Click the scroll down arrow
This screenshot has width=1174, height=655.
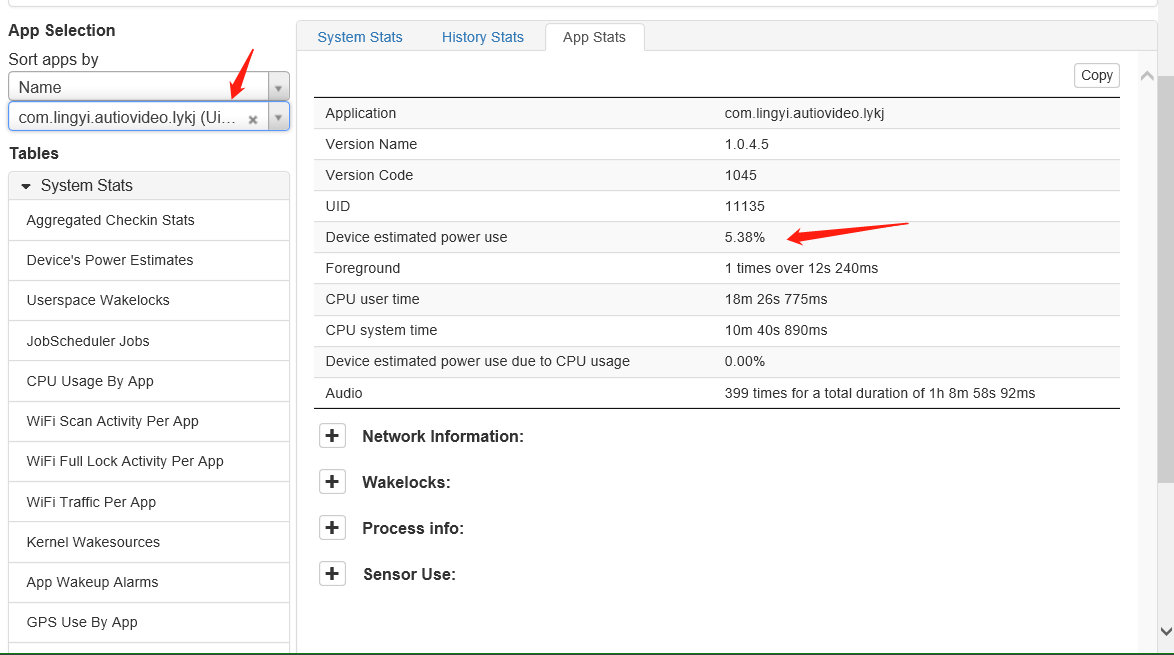(x=1166, y=632)
